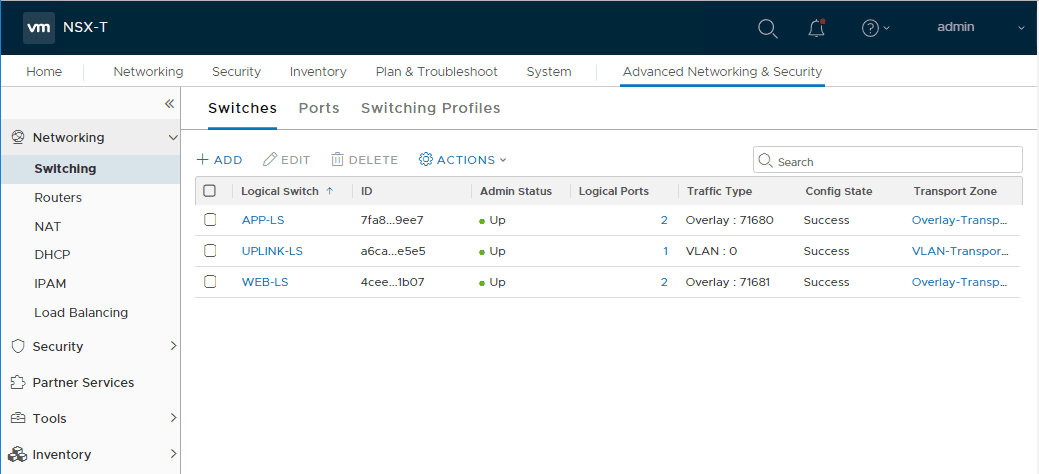
Task: Click ID cell 7fa8...9ee7
Action: coord(392,220)
